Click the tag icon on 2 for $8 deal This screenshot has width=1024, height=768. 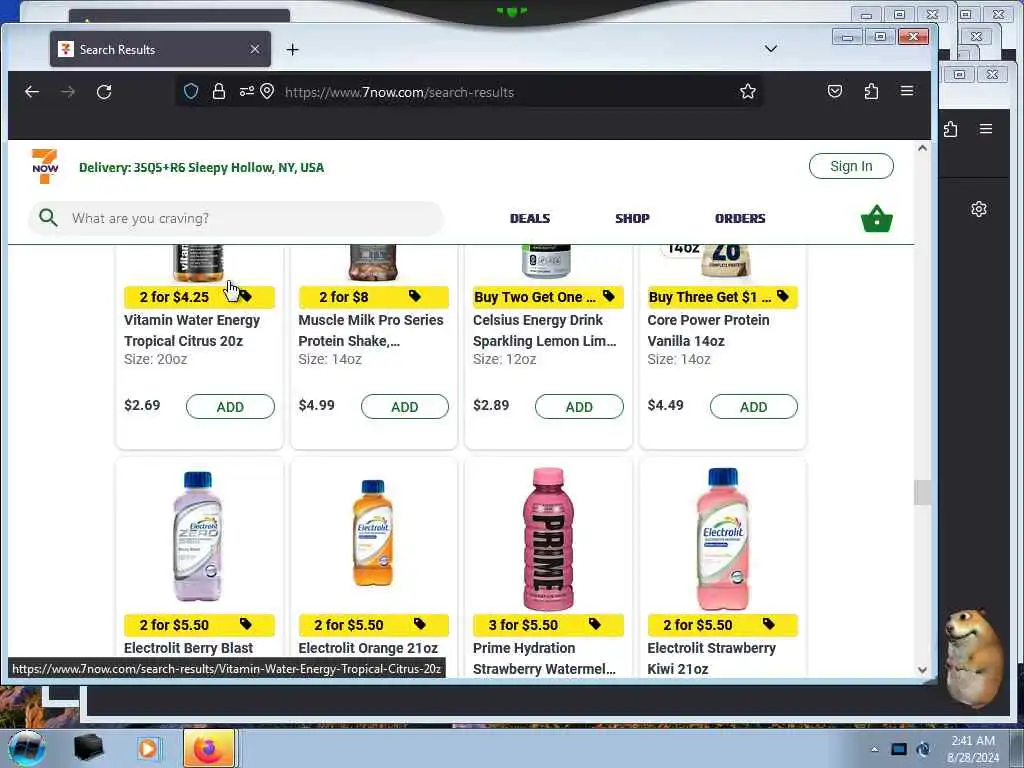point(415,296)
